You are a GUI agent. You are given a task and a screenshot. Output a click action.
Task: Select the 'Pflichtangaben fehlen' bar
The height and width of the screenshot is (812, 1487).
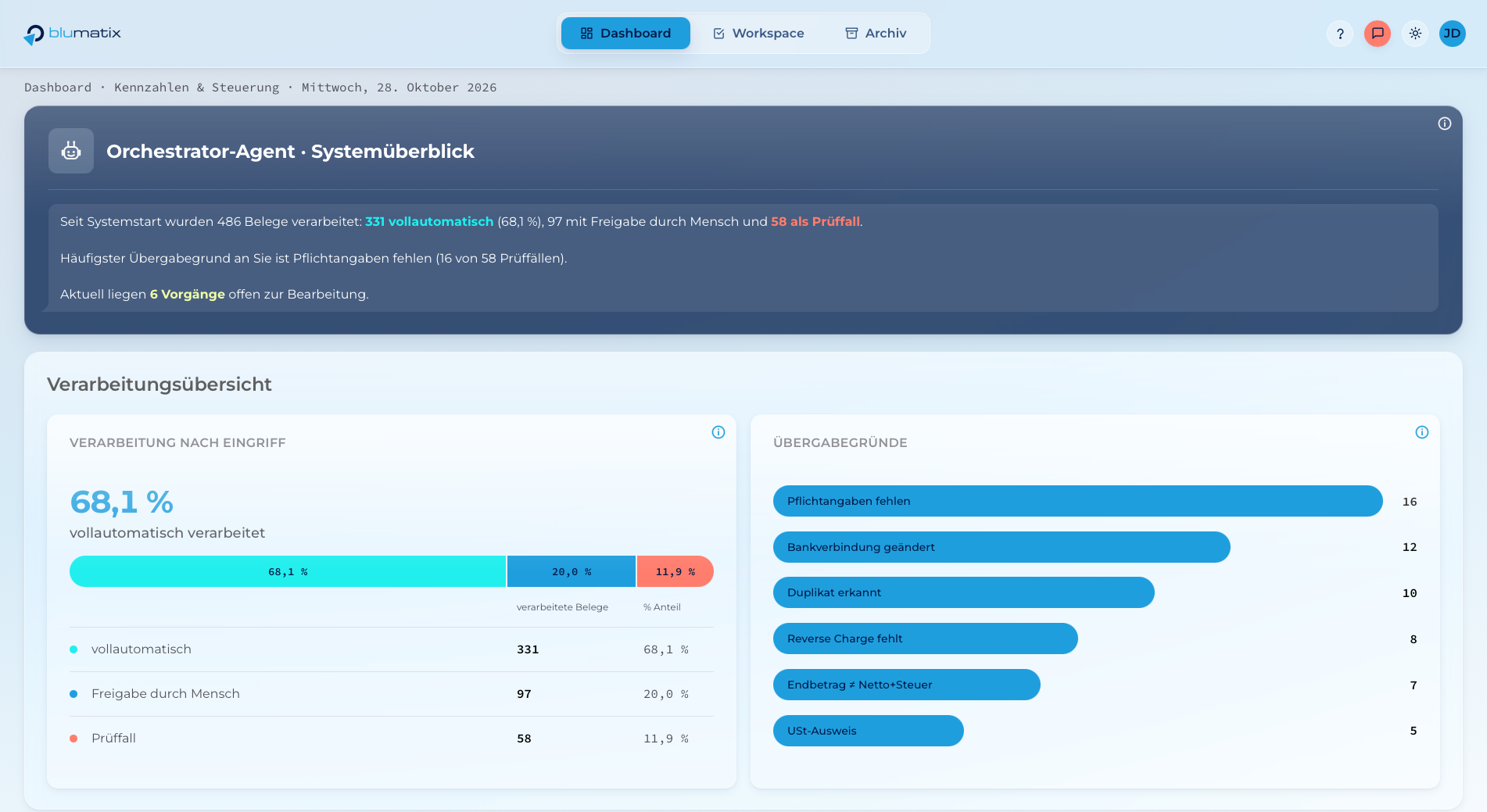pyautogui.click(x=1078, y=501)
